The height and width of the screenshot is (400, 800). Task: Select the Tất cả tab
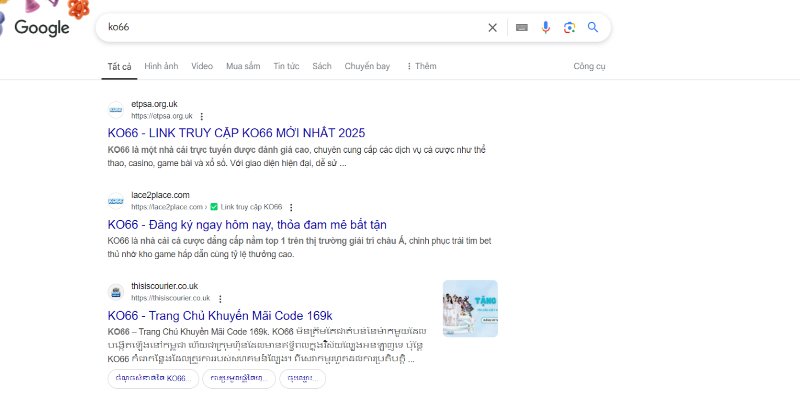tap(119, 66)
